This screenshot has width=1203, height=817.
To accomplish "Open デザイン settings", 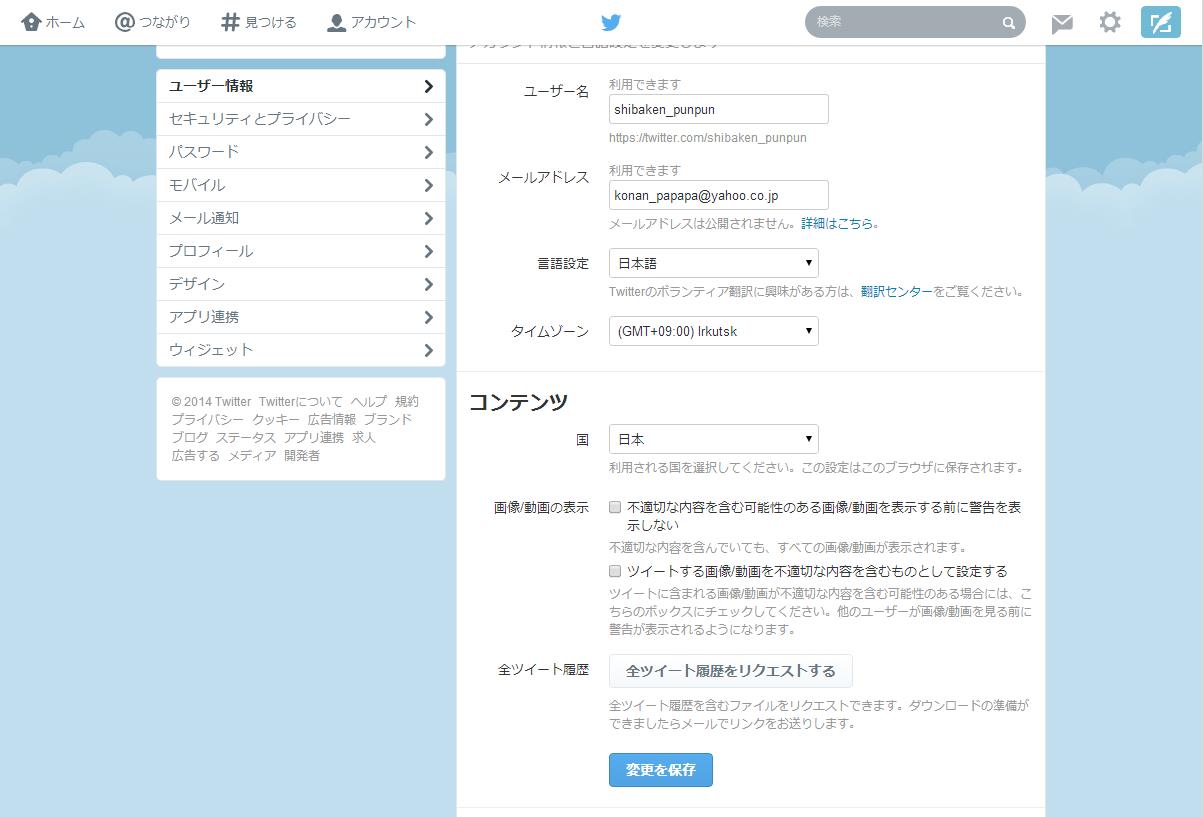I will tap(301, 284).
